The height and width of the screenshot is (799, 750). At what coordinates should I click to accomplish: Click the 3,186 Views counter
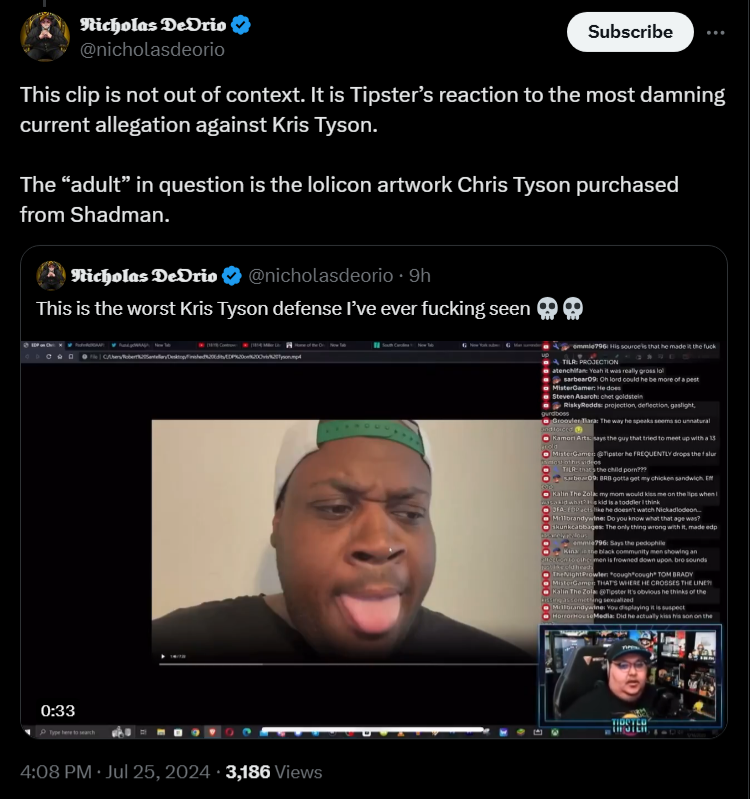pos(274,771)
